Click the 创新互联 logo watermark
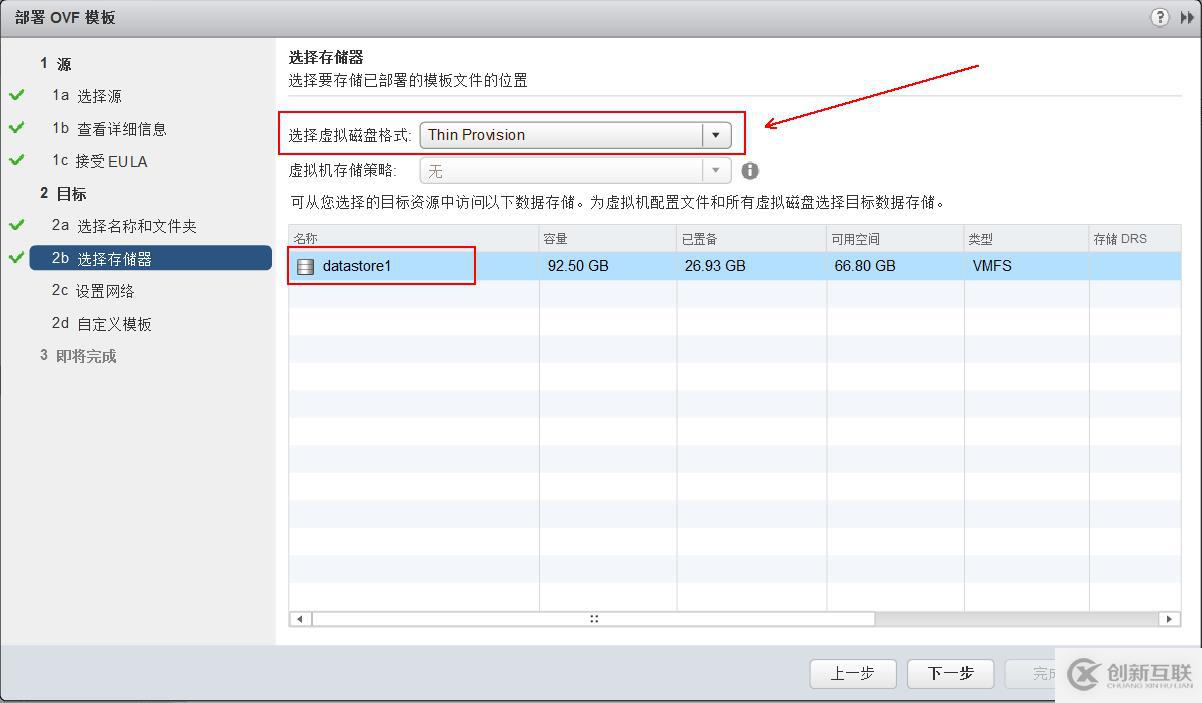The width and height of the screenshot is (1202, 703). pos(1127,674)
